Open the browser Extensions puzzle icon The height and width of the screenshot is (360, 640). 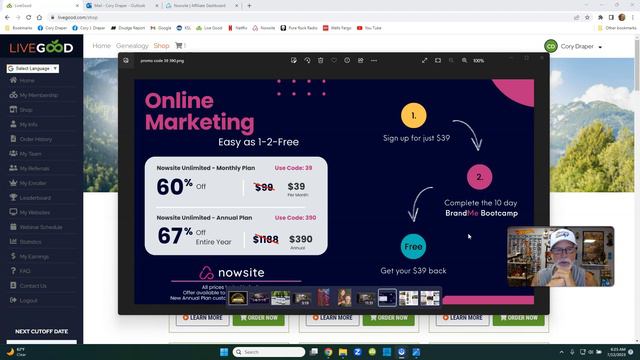coord(600,18)
